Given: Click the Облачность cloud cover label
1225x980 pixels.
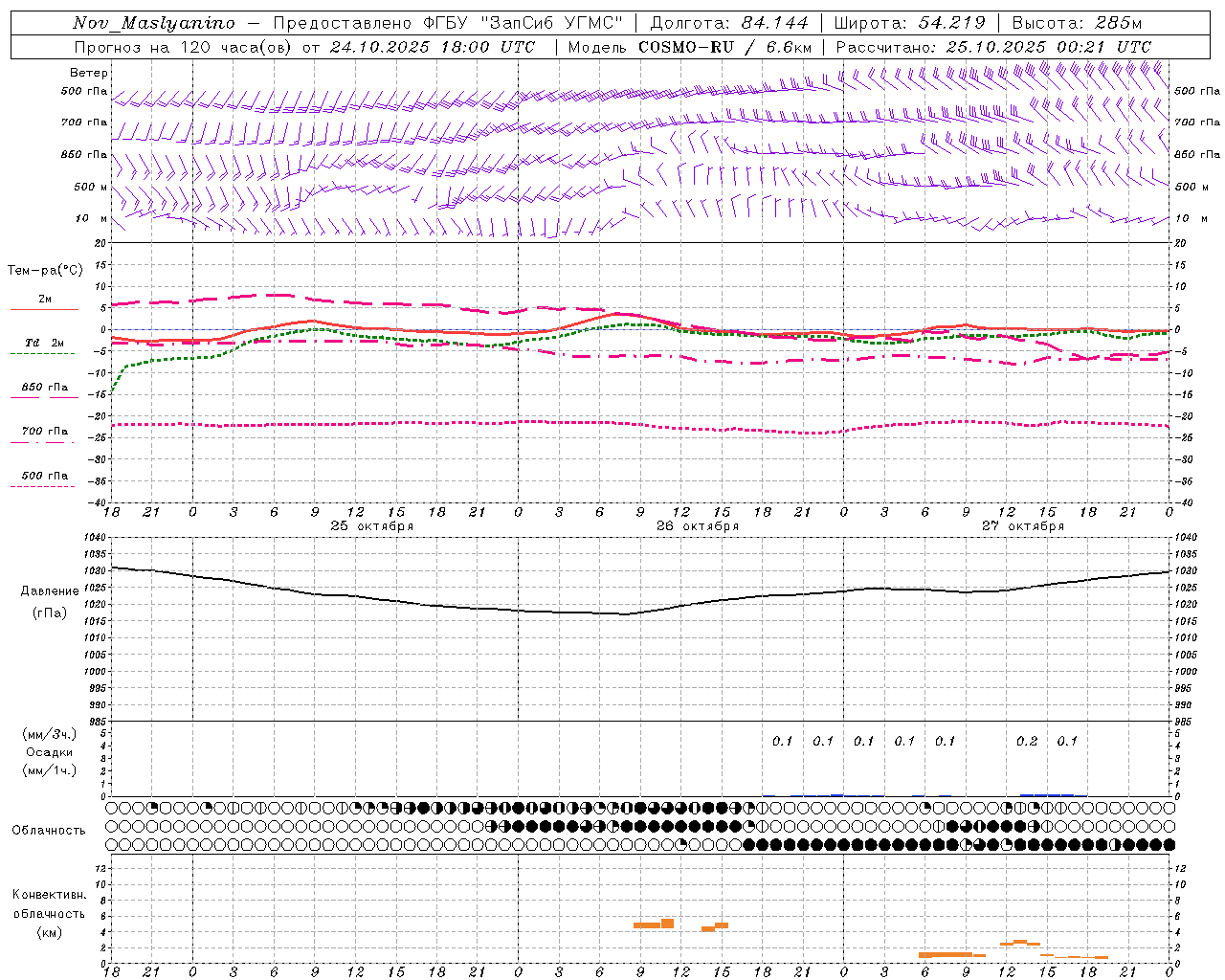Looking at the screenshot, I should (x=49, y=831).
